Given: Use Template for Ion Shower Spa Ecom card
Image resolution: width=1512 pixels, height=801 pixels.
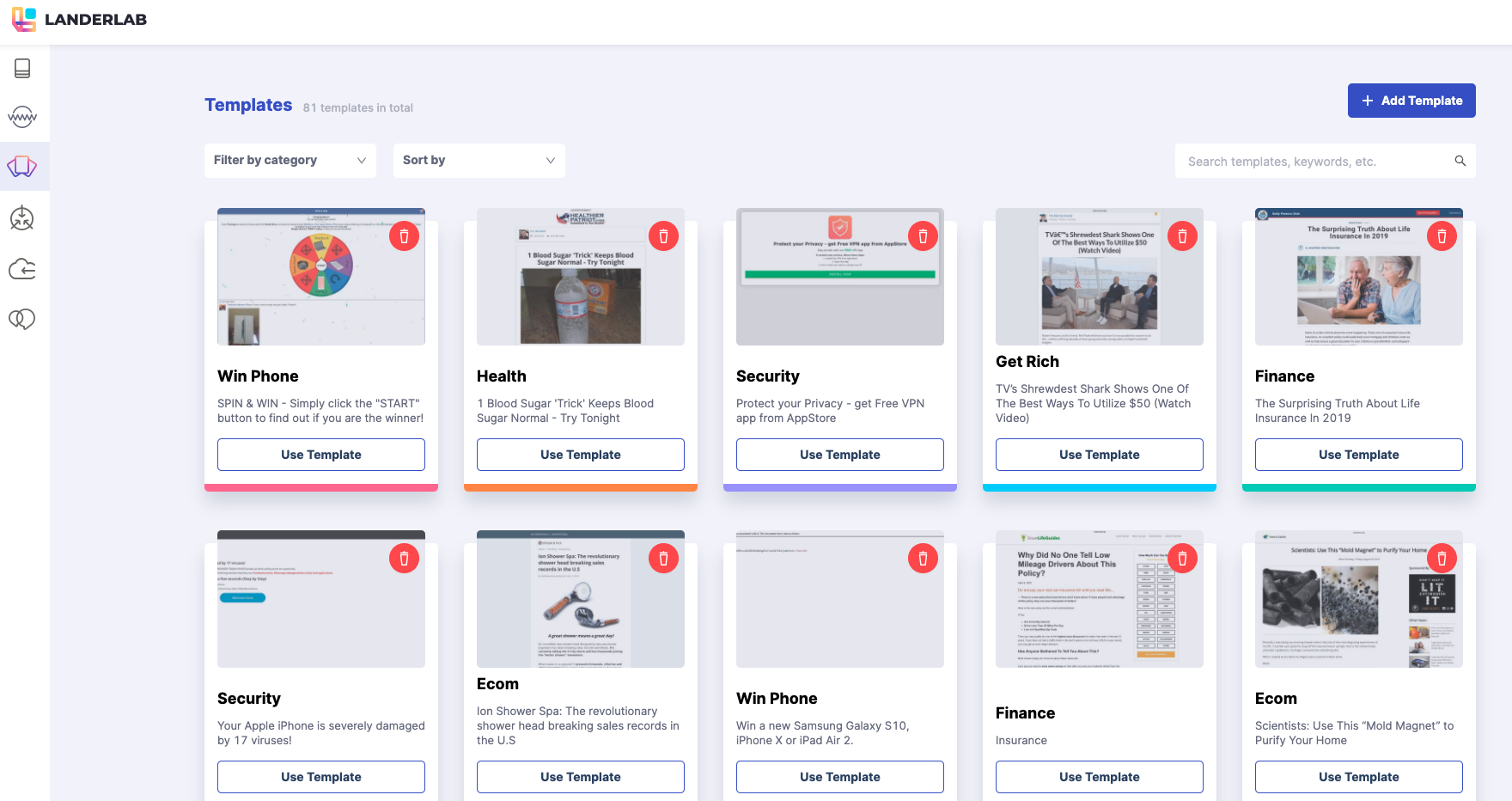Looking at the screenshot, I should pos(581,777).
